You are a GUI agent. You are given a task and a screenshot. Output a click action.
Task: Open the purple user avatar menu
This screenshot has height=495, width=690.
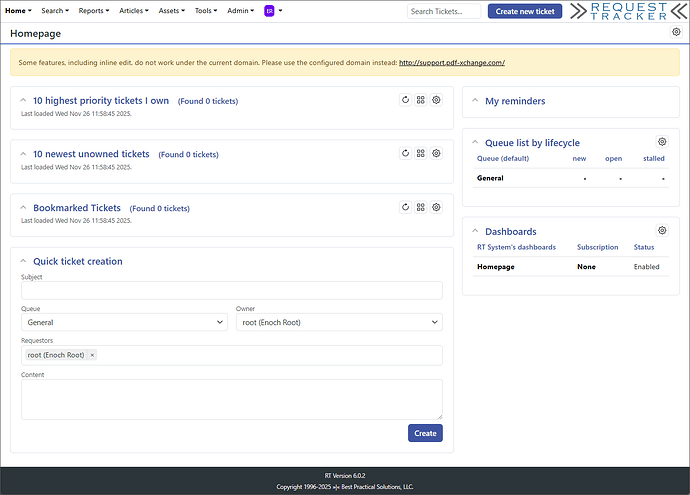click(270, 11)
